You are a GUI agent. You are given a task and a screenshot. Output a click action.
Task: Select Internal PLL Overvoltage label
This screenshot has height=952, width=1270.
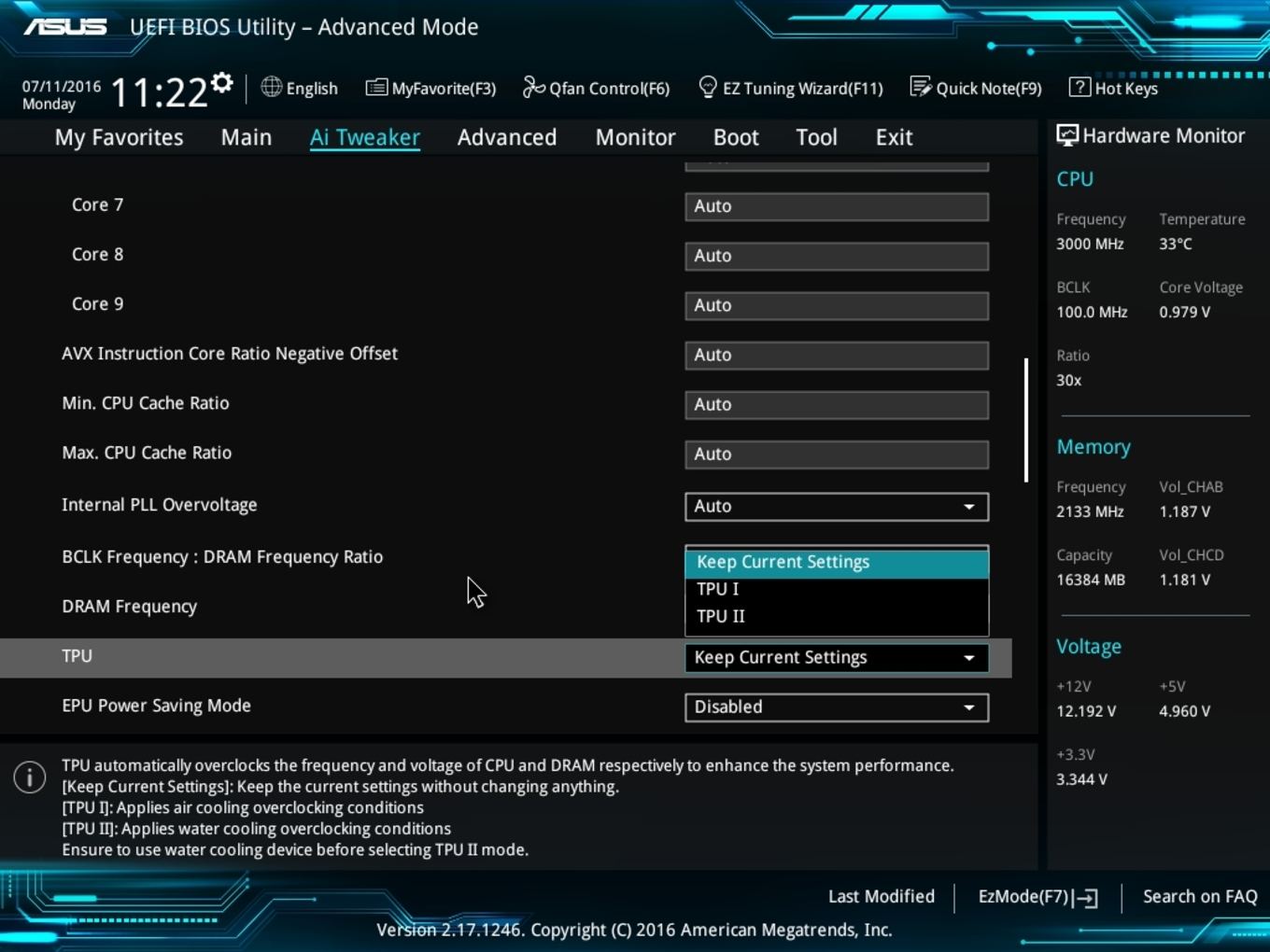(x=160, y=505)
